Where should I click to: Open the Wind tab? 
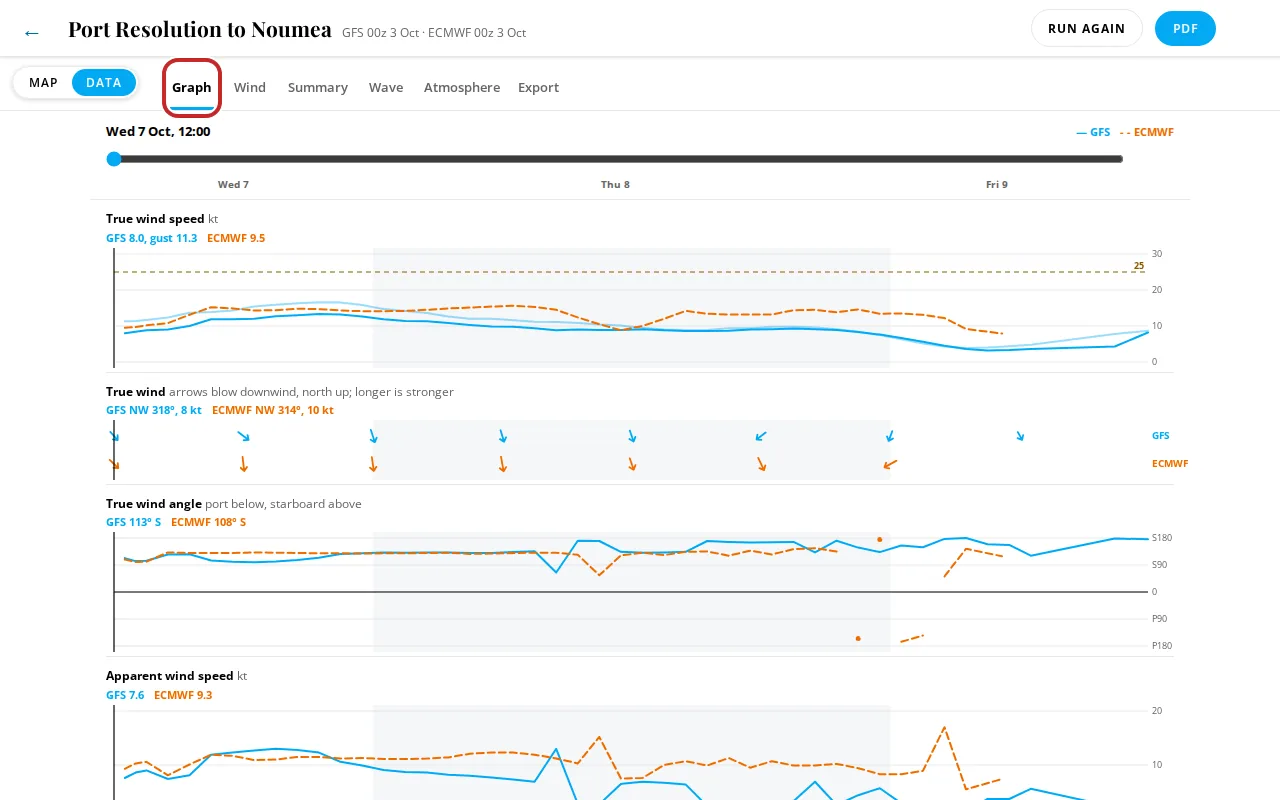(250, 88)
